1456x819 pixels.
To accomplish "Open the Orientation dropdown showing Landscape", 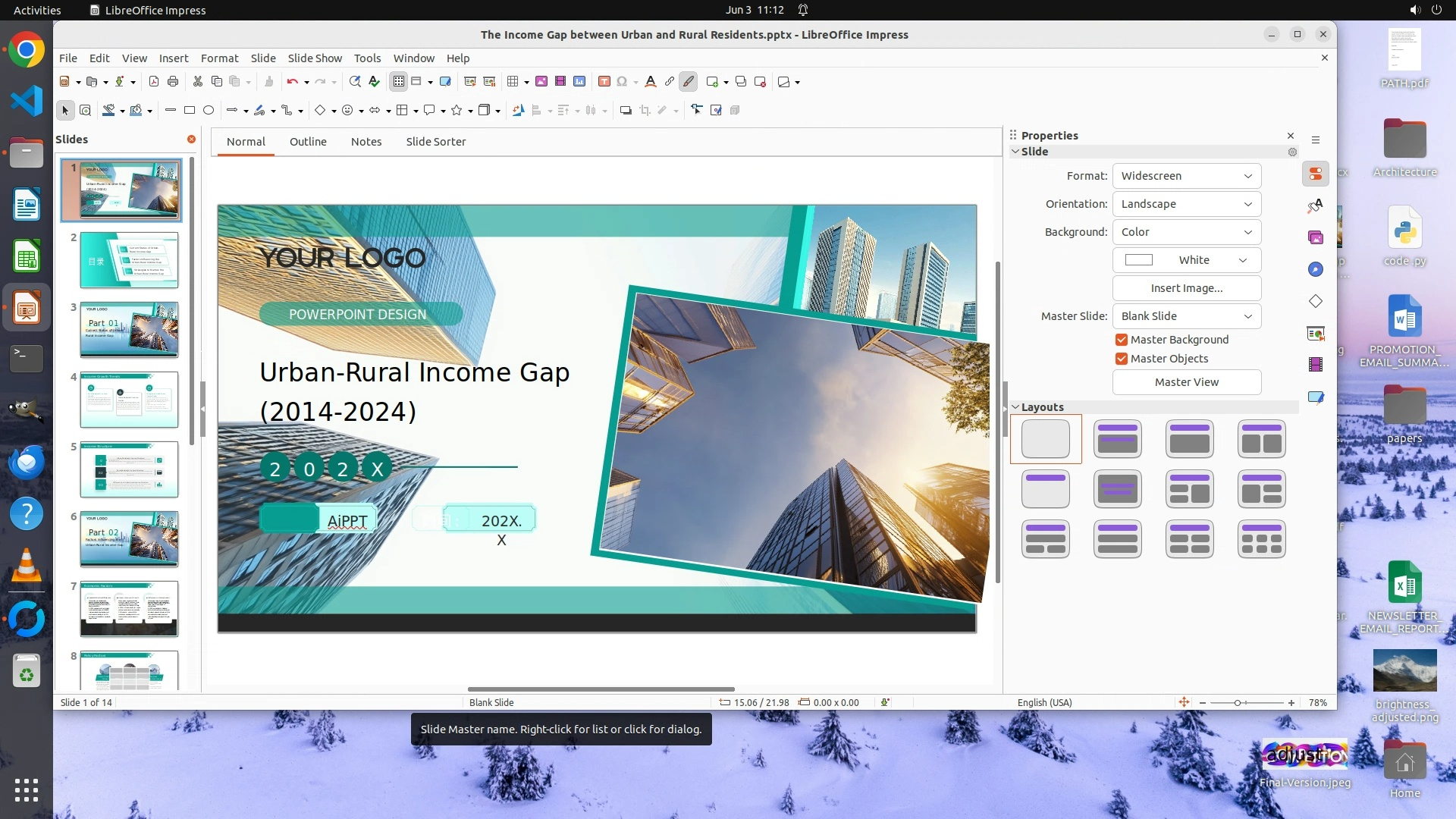I will (x=1186, y=204).
